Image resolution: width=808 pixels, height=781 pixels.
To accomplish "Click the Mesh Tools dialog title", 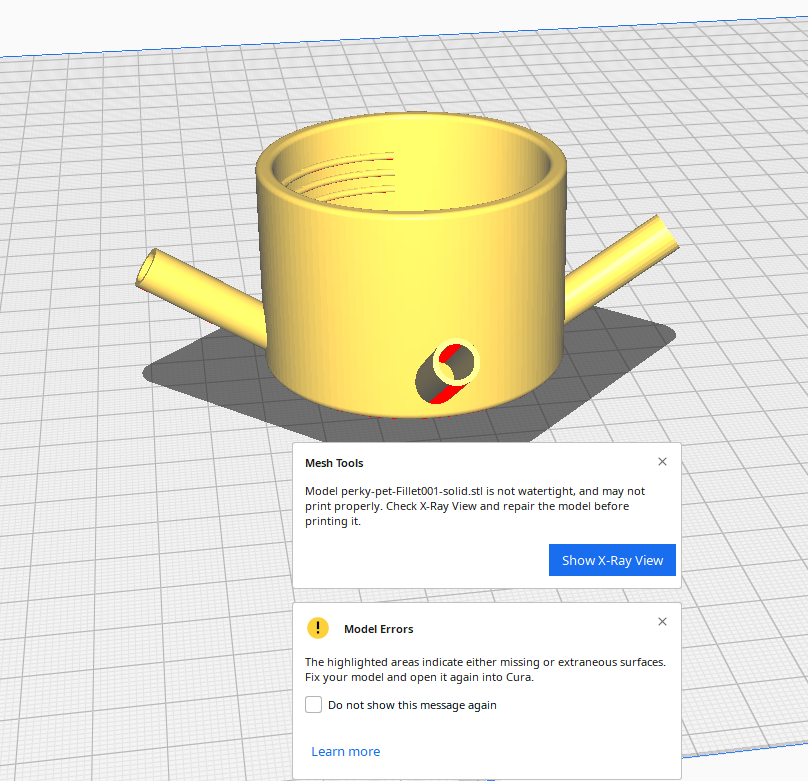I will pyautogui.click(x=333, y=463).
